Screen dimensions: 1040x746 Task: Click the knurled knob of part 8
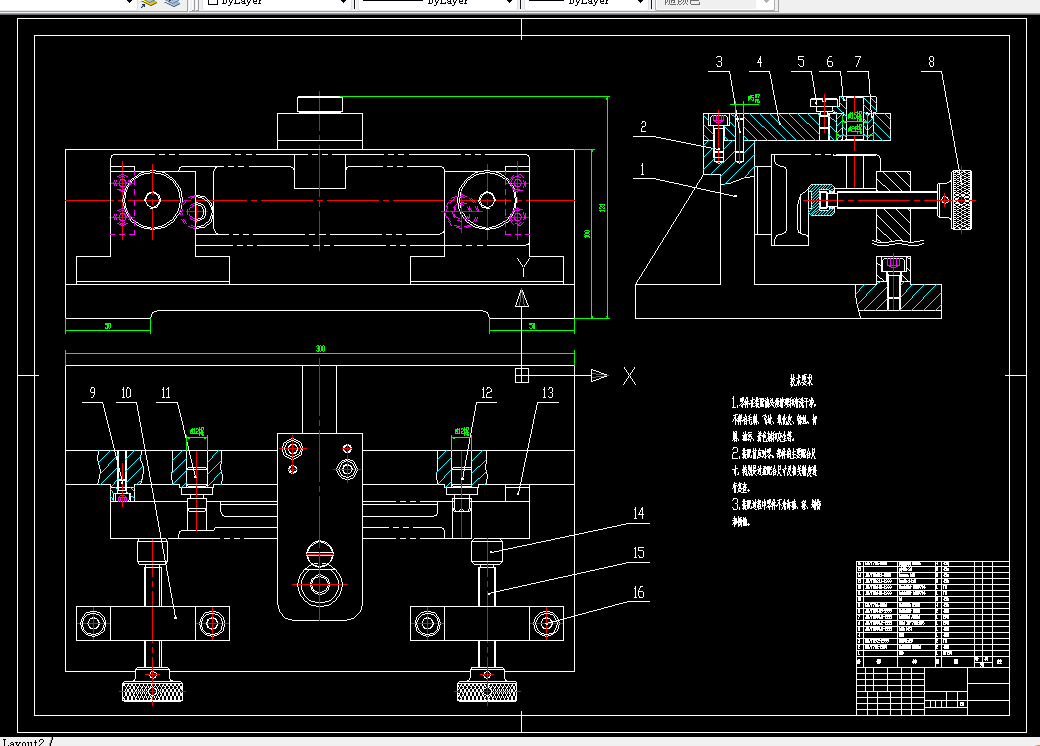(x=961, y=200)
